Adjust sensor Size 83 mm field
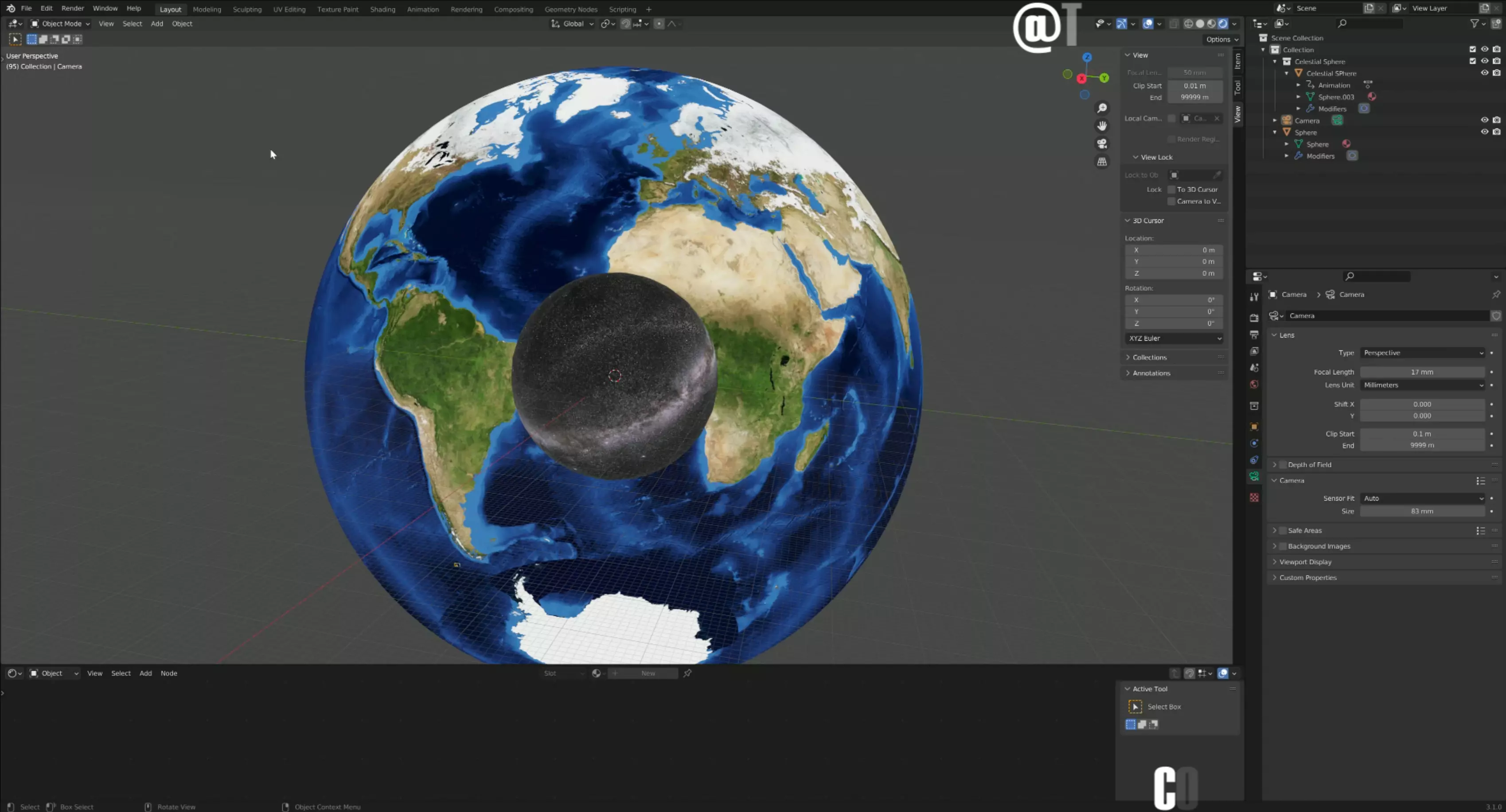Screen dimensions: 1506x812 tap(1422, 511)
